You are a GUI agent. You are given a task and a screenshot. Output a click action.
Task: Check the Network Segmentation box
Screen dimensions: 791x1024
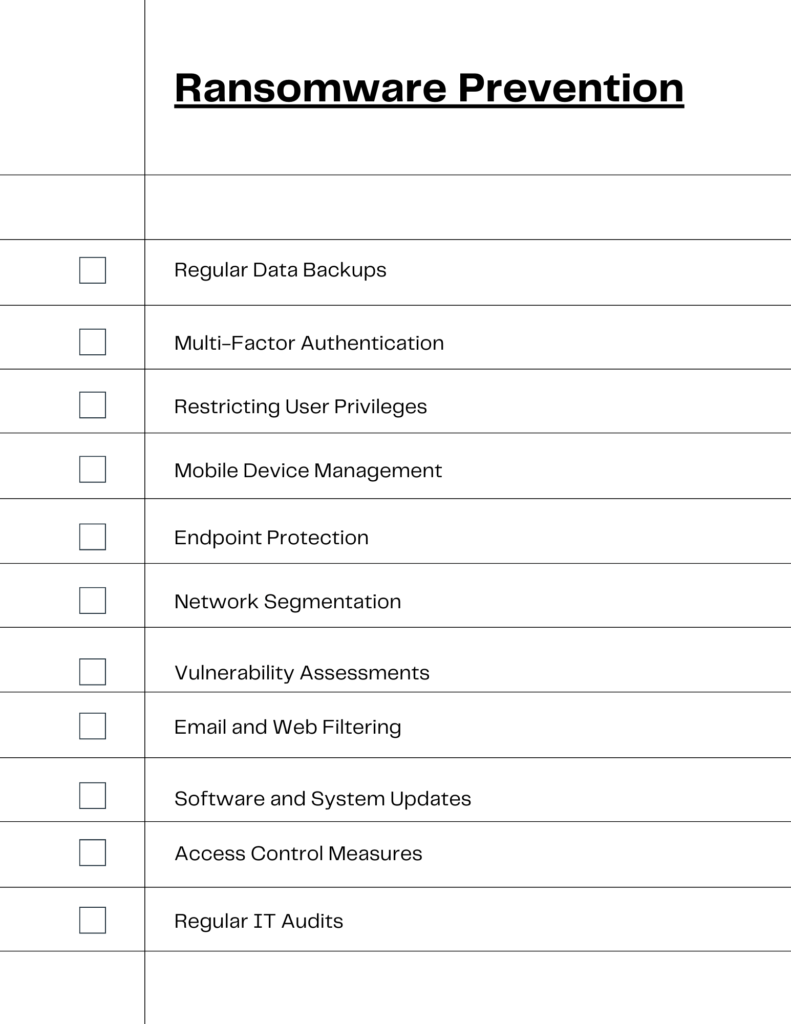point(92,600)
